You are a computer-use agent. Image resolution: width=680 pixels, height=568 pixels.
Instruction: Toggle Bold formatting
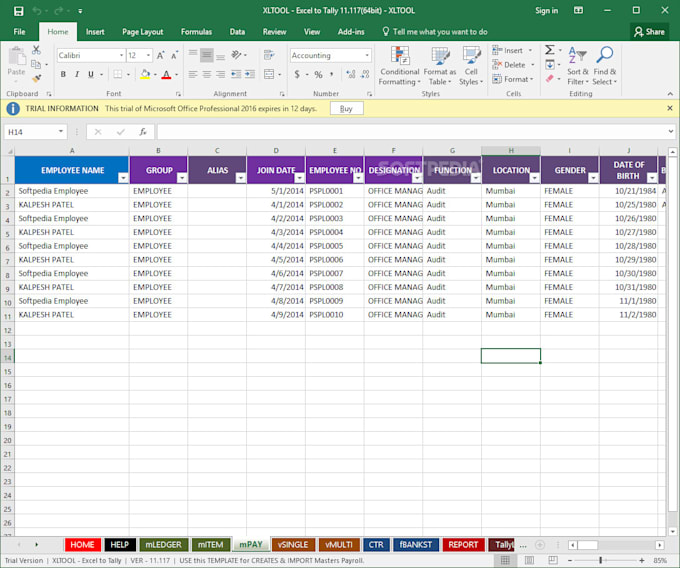63,74
